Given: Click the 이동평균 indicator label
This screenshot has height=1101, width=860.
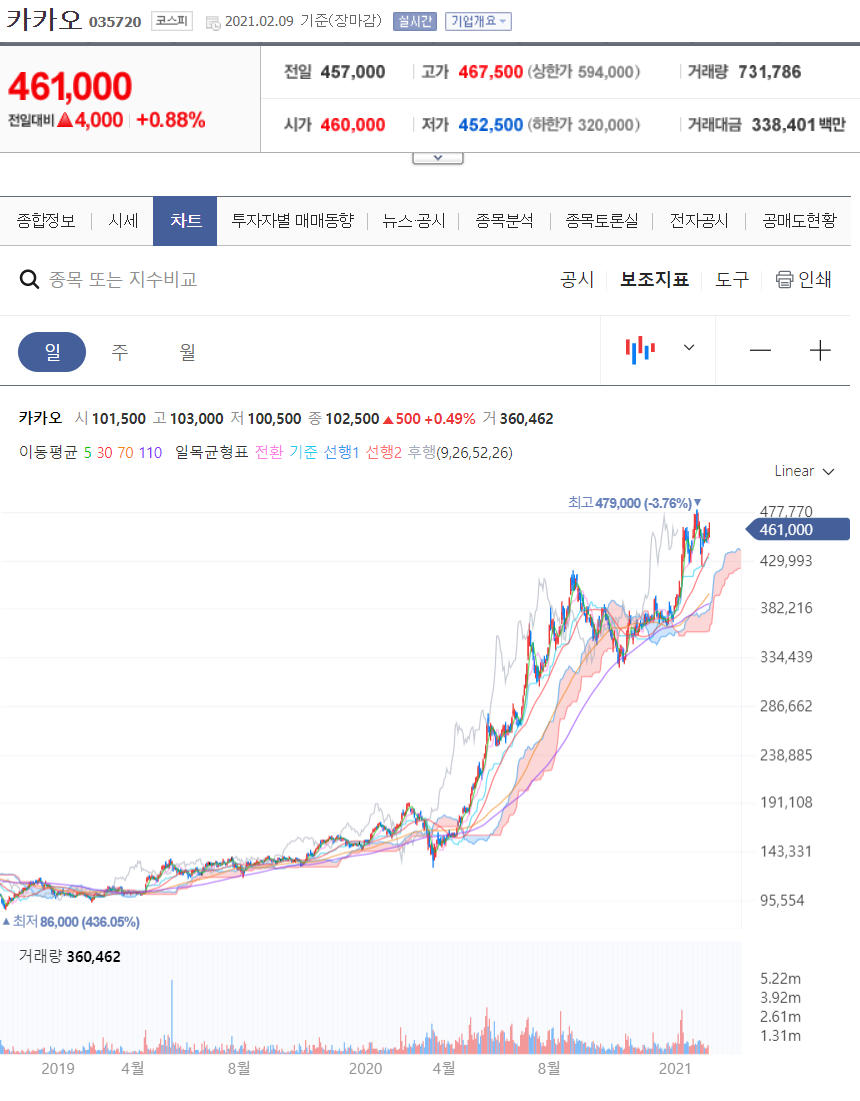Looking at the screenshot, I should coord(48,452).
